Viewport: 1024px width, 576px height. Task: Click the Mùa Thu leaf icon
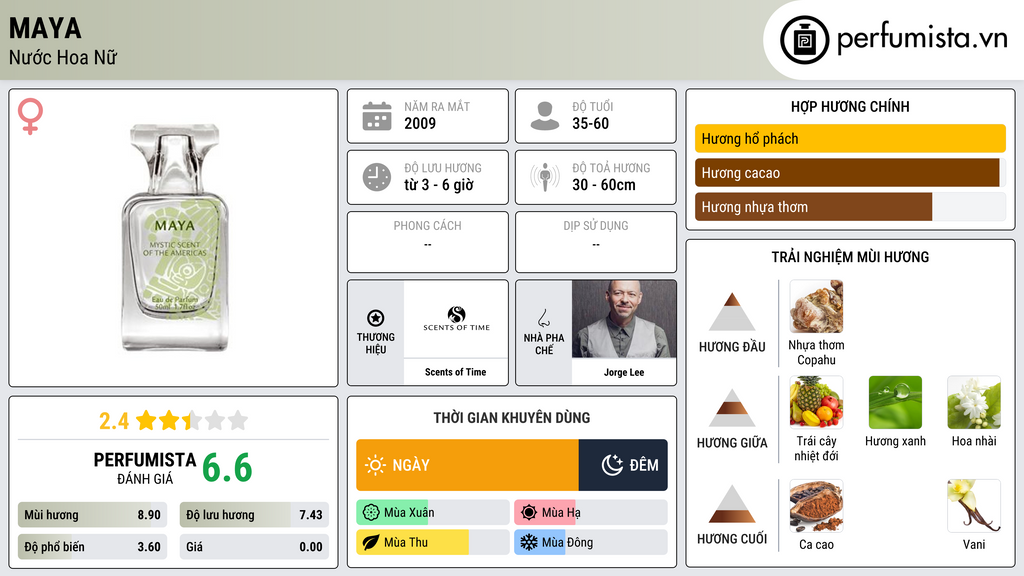click(371, 542)
